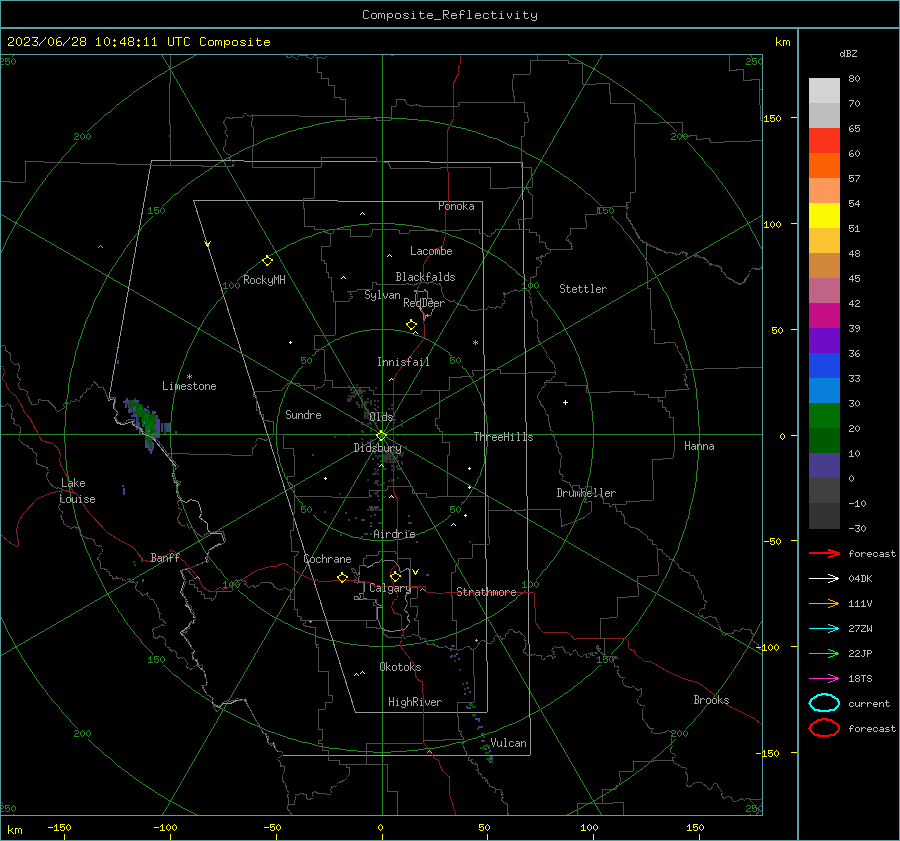This screenshot has width=900, height=841.
Task: Click the Sundre label
Action: 303,414
